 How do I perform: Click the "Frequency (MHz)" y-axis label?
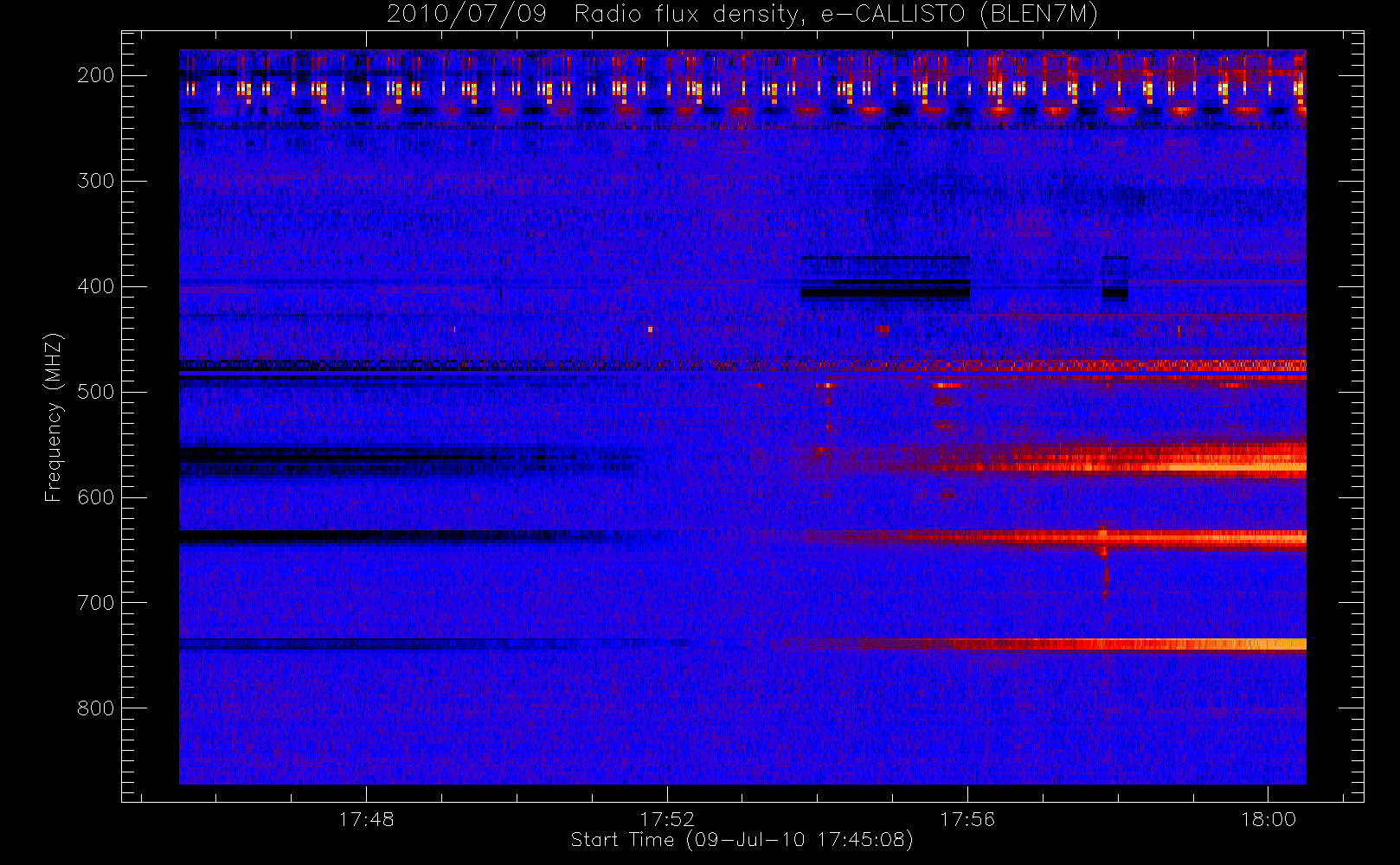(54, 417)
